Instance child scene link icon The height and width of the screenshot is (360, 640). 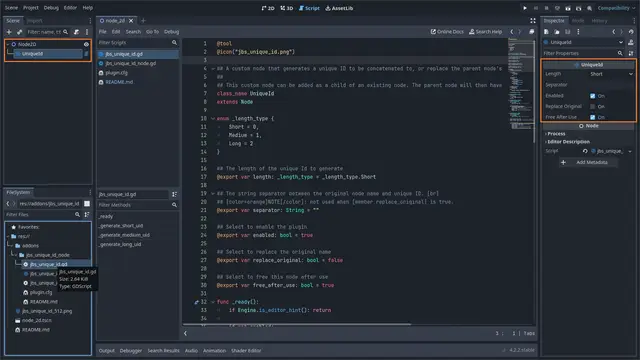(19, 32)
